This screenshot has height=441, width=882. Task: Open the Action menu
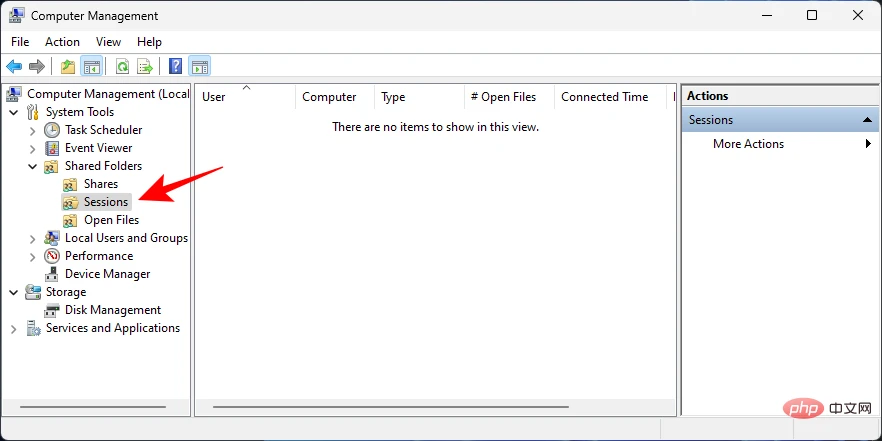[62, 42]
